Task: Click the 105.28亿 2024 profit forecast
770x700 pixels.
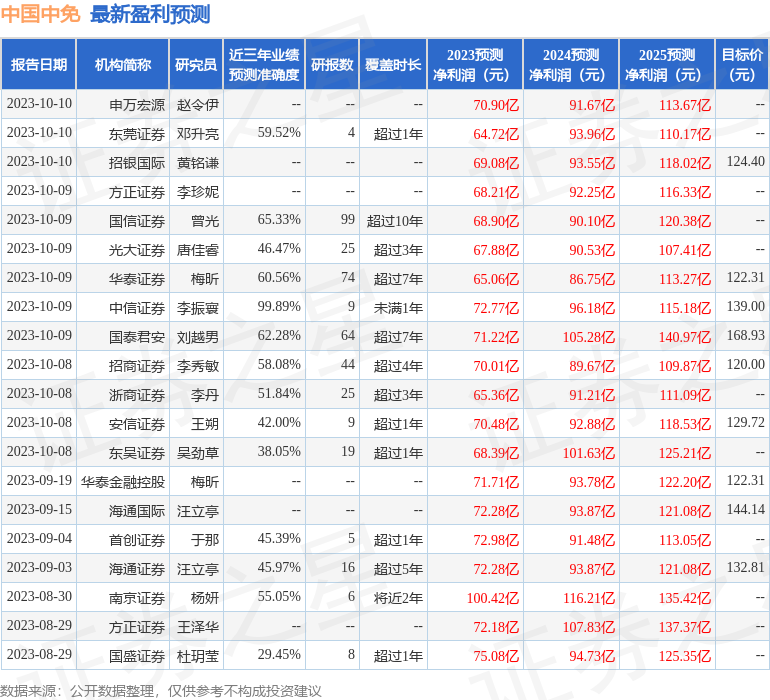Action: coord(589,337)
